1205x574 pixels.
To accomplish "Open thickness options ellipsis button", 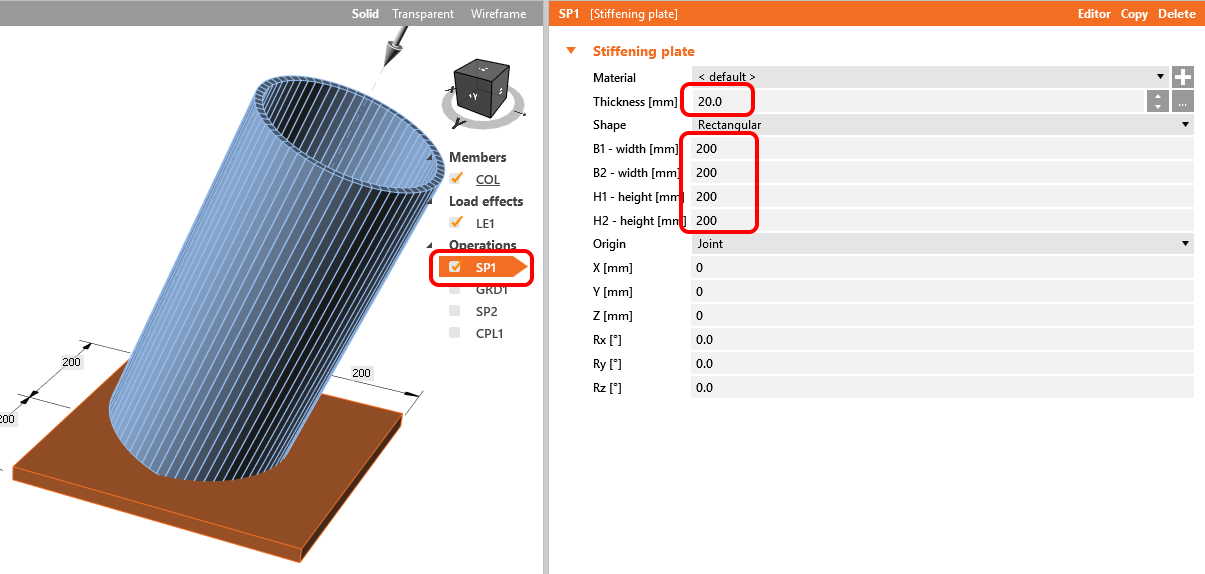I will click(x=1182, y=101).
